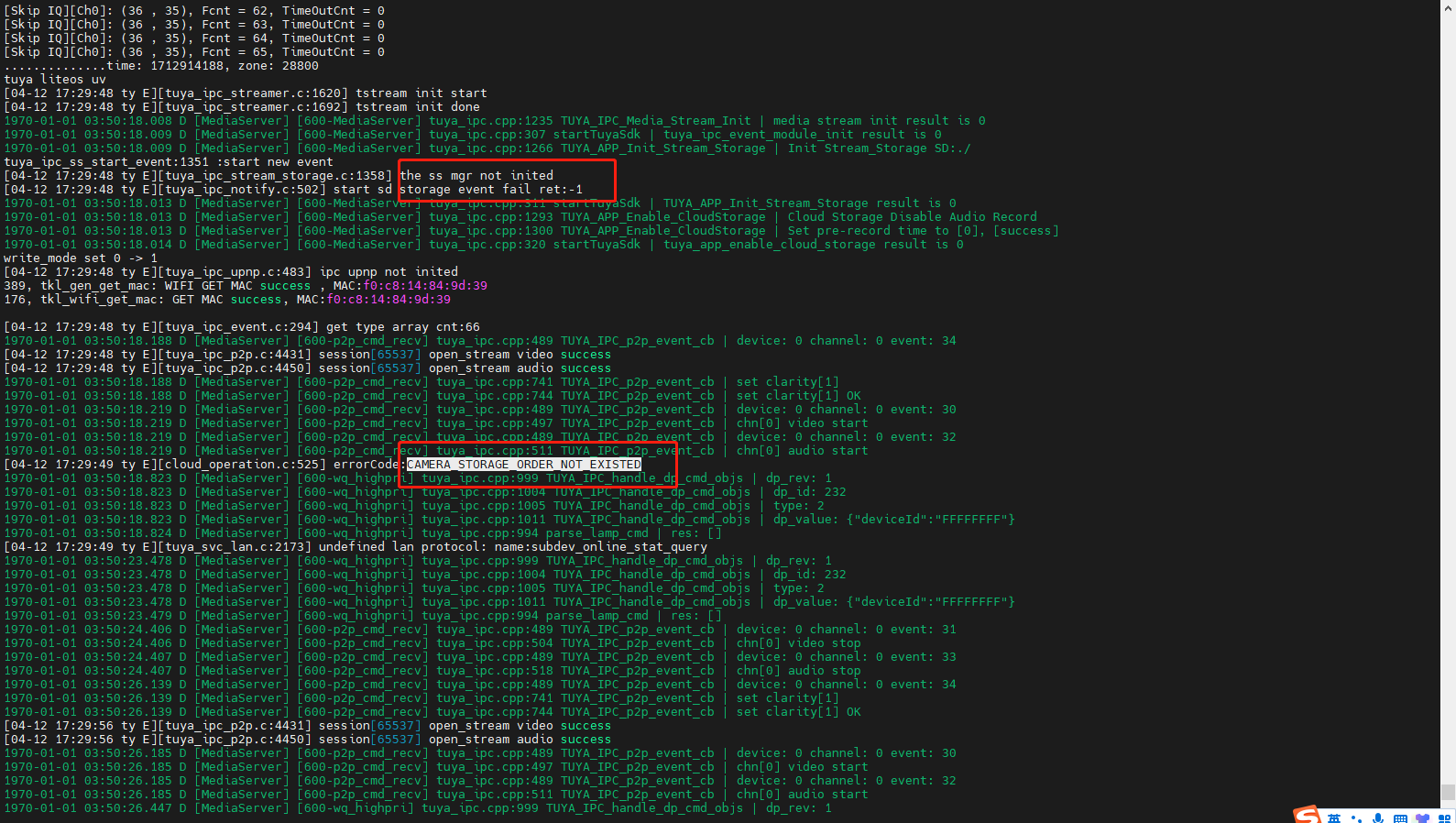Viewport: 1456px width, 823px height.
Task: Toggle the Chinese/English input mode indicator
Action: click(1334, 818)
